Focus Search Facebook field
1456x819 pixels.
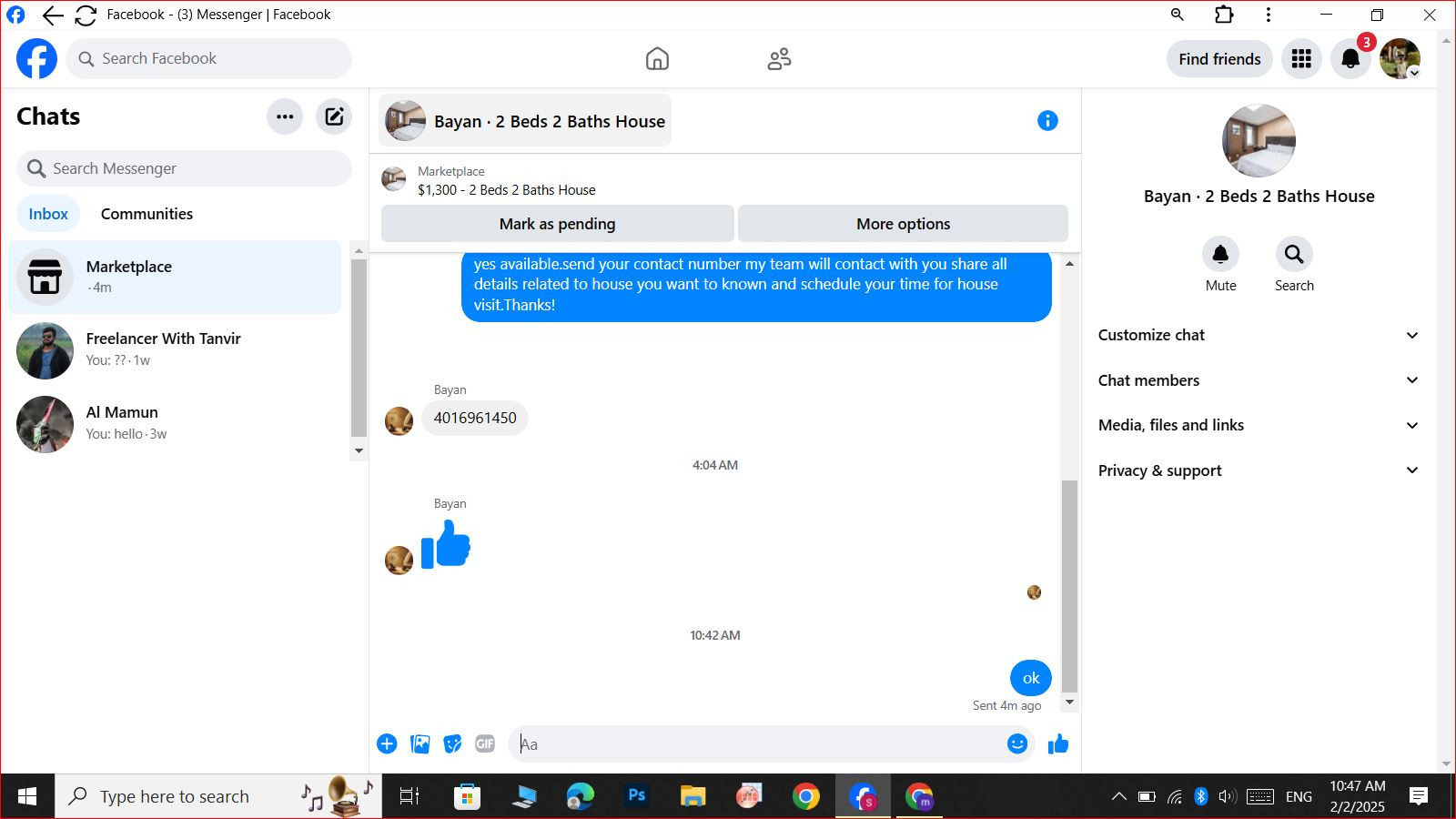point(208,59)
